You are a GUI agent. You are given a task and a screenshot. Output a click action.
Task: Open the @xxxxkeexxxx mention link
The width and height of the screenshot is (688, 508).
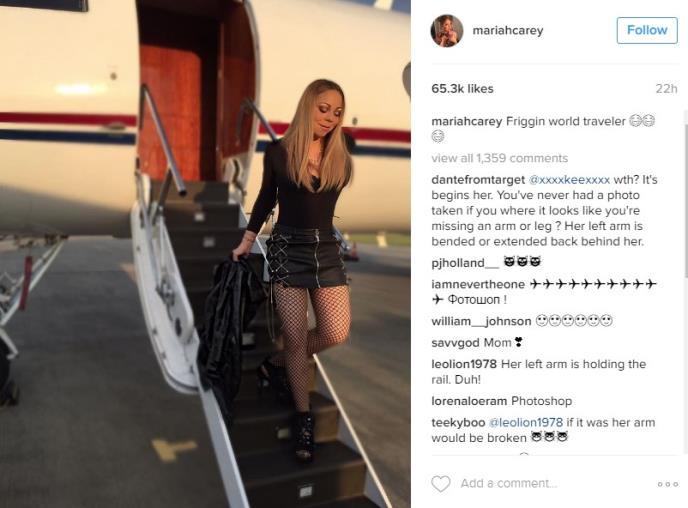click(569, 180)
